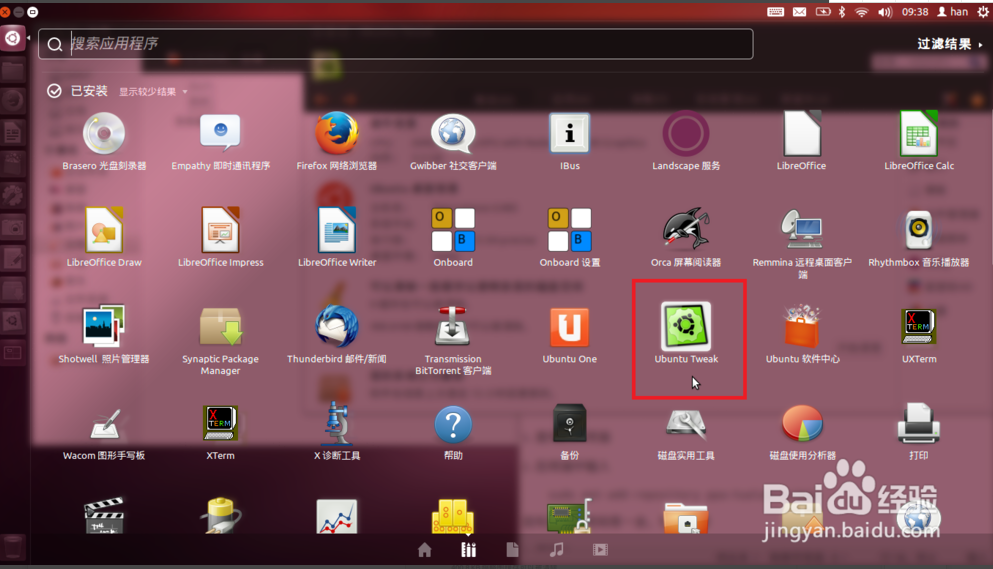The height and width of the screenshot is (569, 993).
Task: Open Ubuntu Software Center
Action: click(802, 335)
